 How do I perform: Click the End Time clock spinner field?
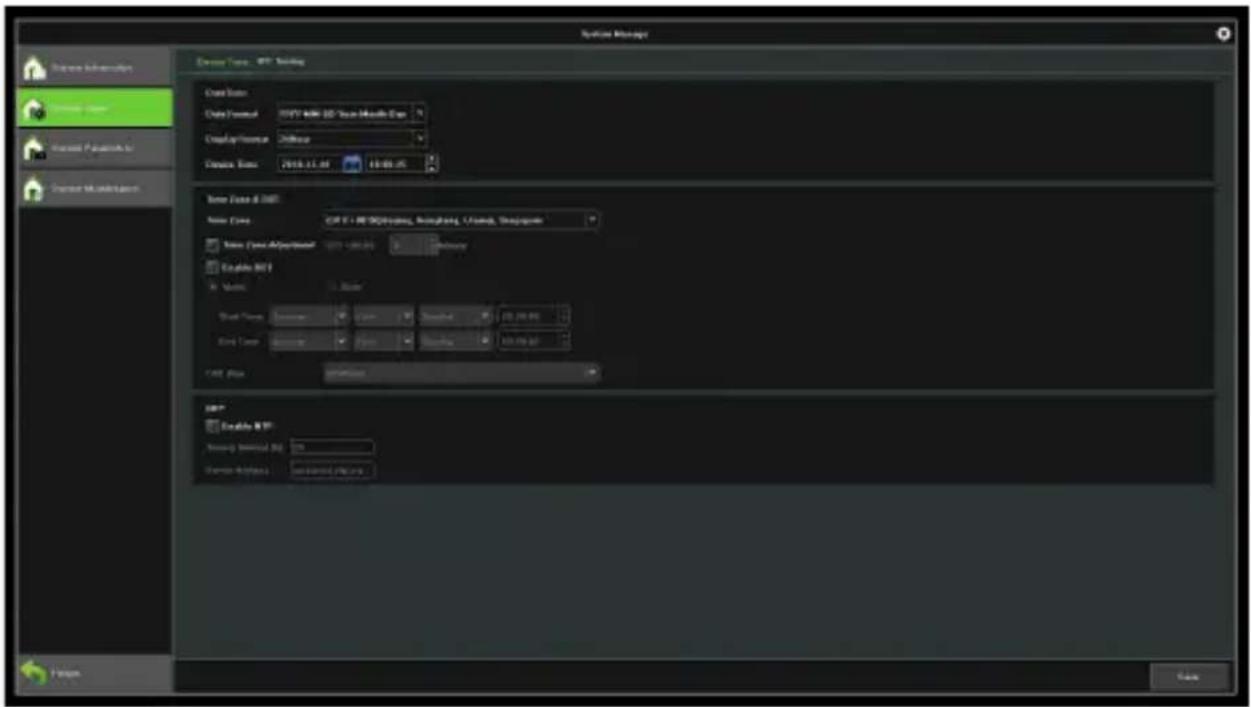[534, 341]
